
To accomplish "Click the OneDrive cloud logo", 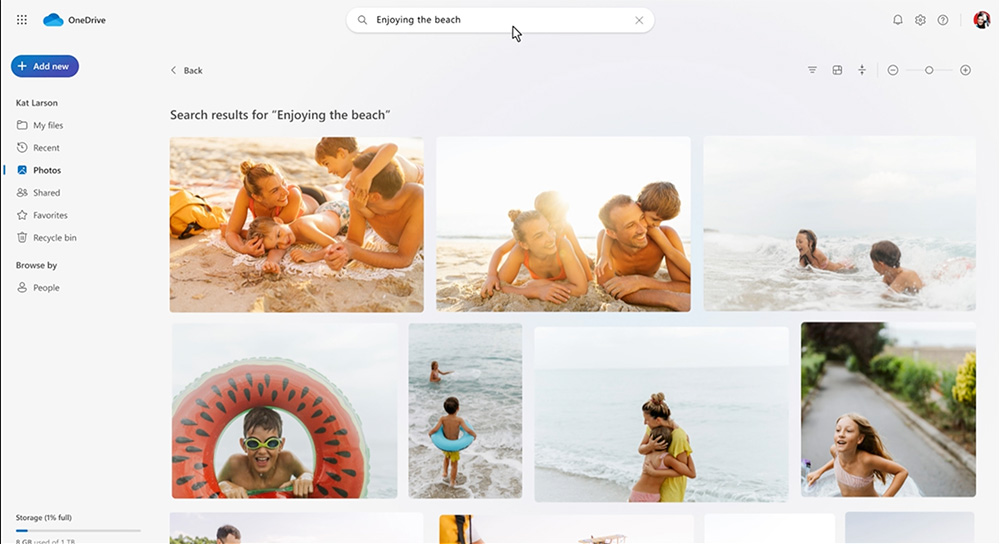I will pyautogui.click(x=53, y=20).
